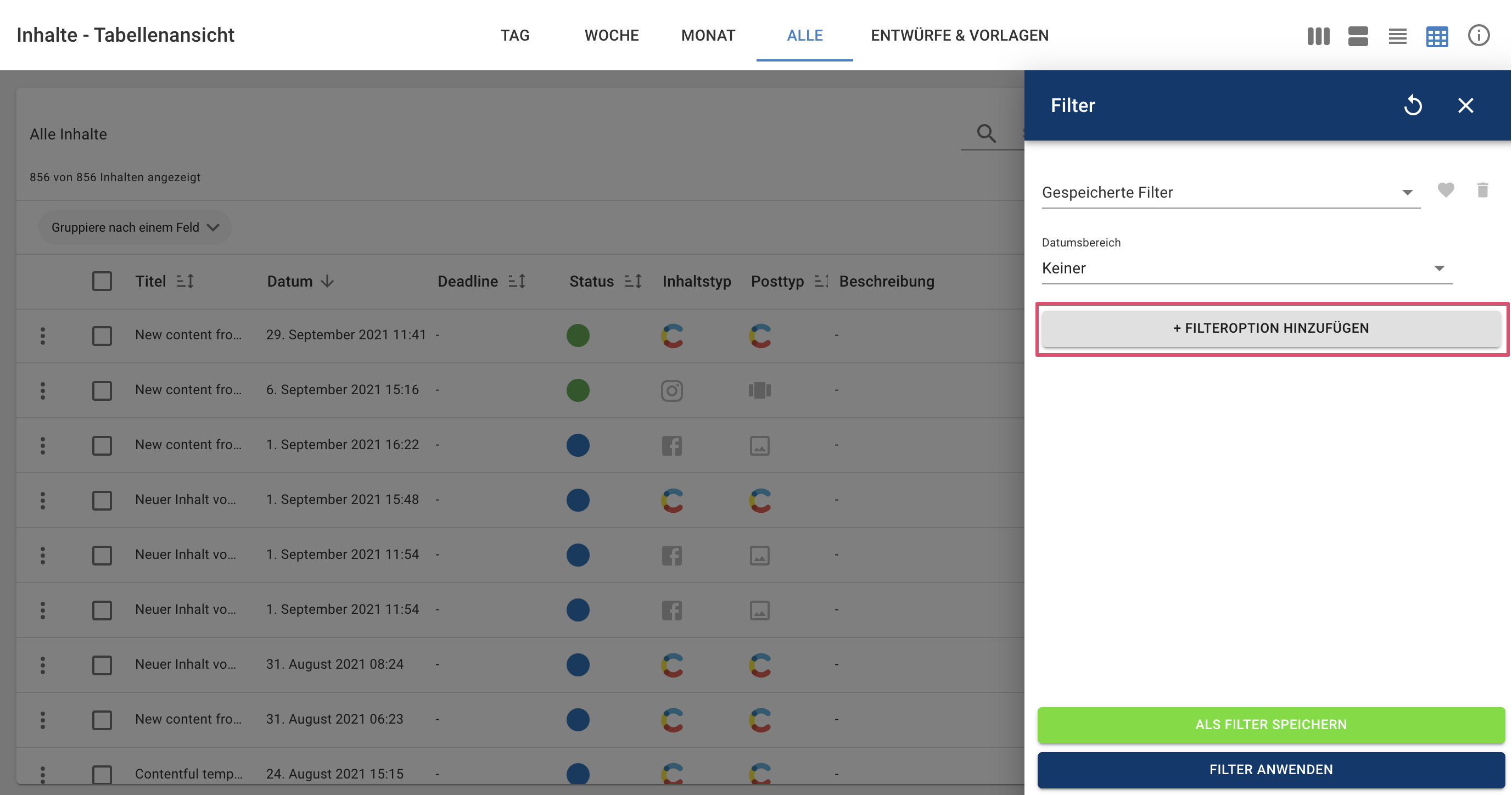
Task: Toggle the select-all checkbox in table header
Action: tap(102, 281)
